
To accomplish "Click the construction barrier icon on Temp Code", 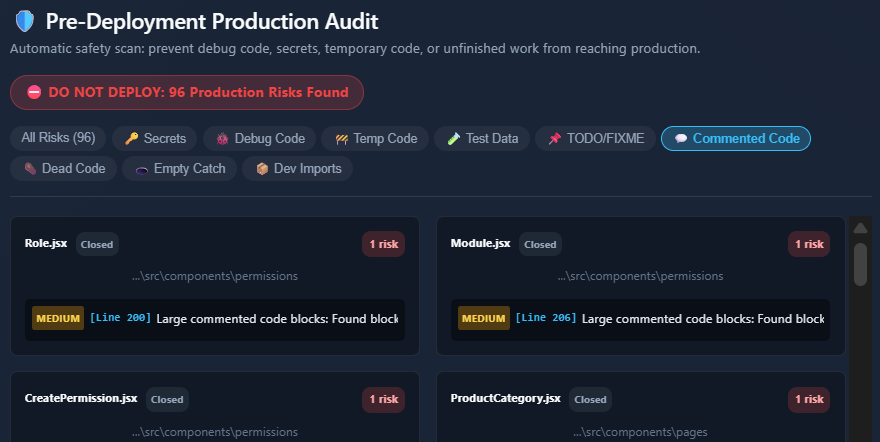I will point(341,139).
